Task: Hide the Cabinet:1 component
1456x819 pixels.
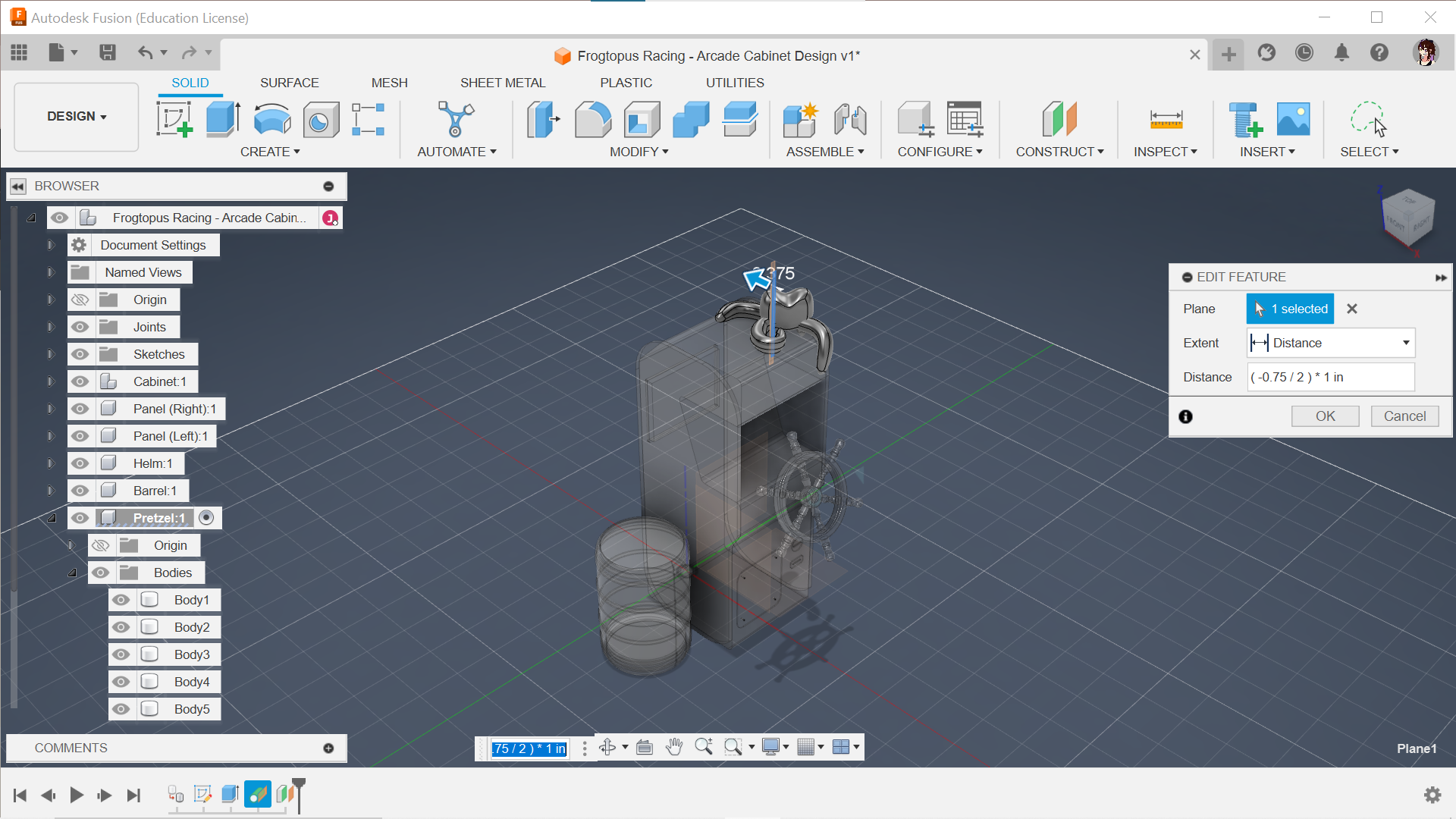Action: pyautogui.click(x=80, y=381)
